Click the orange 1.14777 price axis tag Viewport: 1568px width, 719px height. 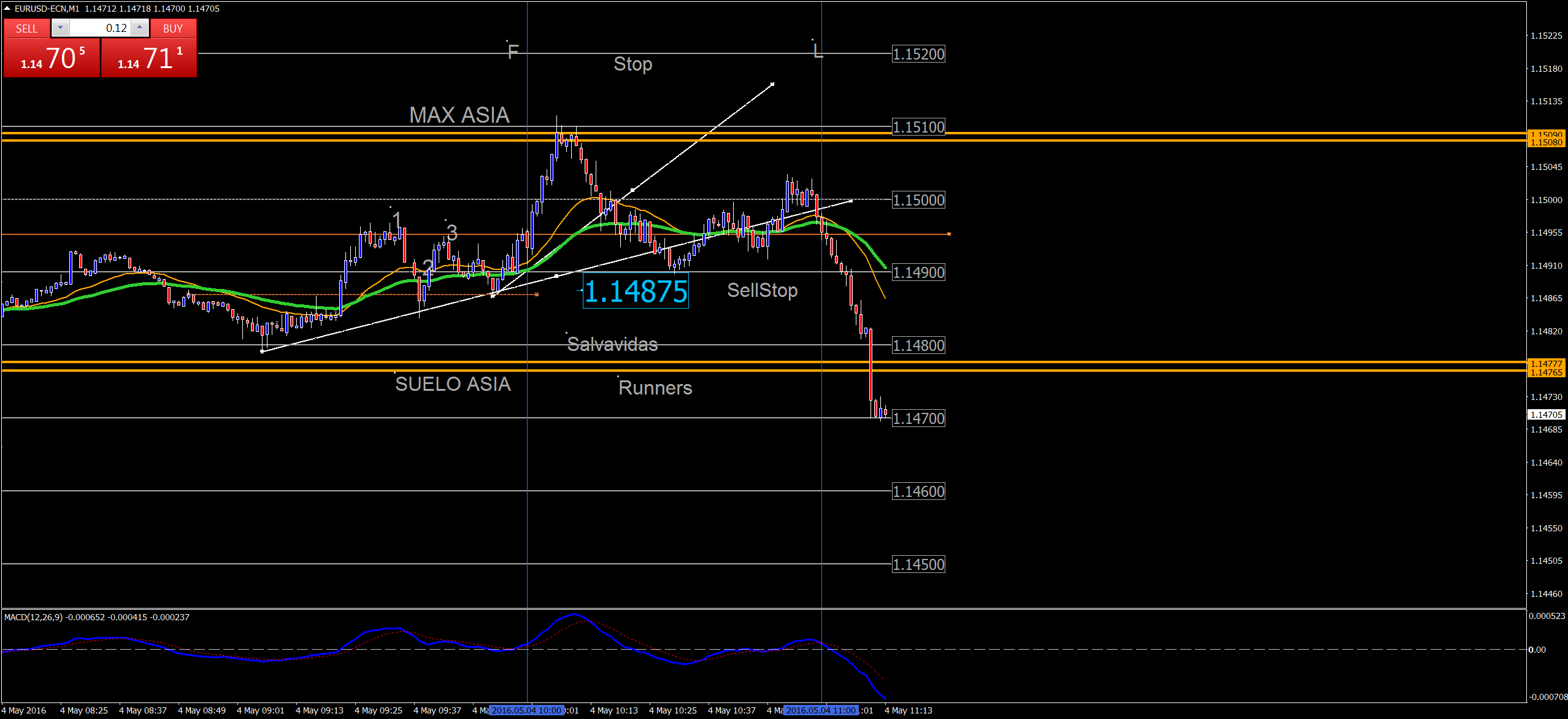click(1546, 364)
